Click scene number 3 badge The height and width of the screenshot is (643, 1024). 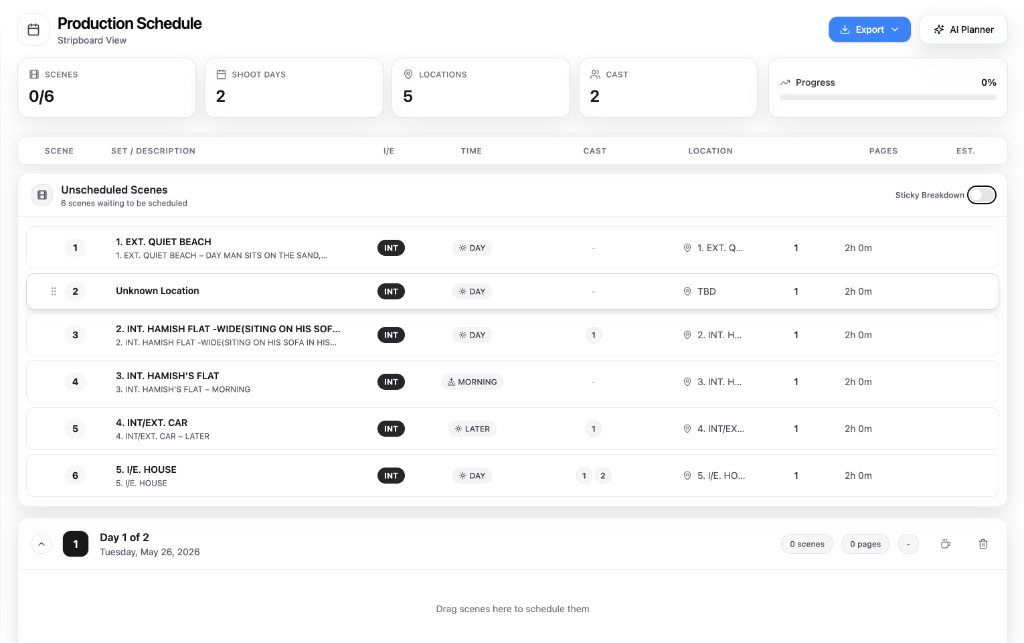[x=75, y=335]
